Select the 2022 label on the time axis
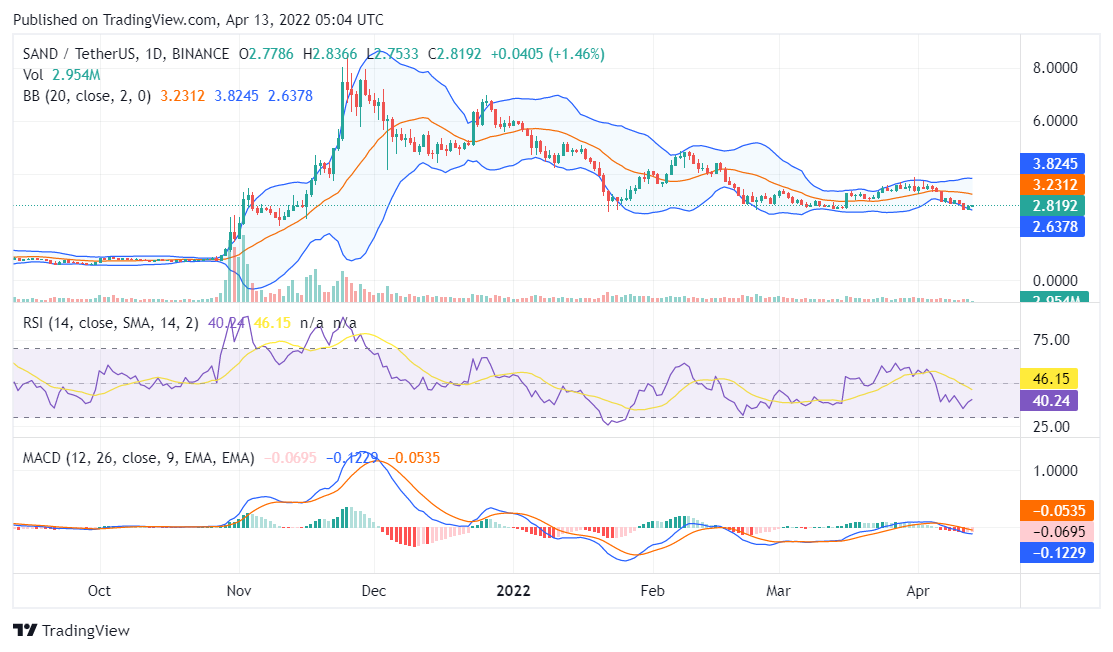 pos(513,591)
